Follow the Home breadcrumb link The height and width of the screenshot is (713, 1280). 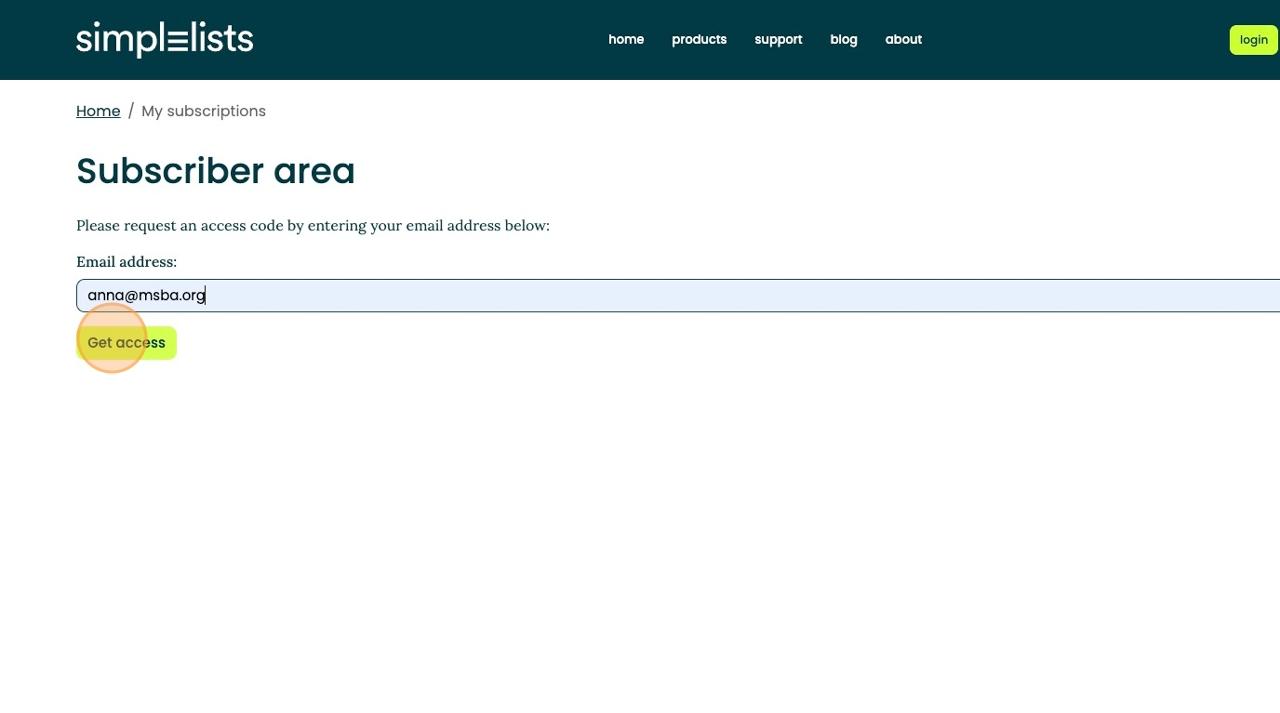pos(98,111)
